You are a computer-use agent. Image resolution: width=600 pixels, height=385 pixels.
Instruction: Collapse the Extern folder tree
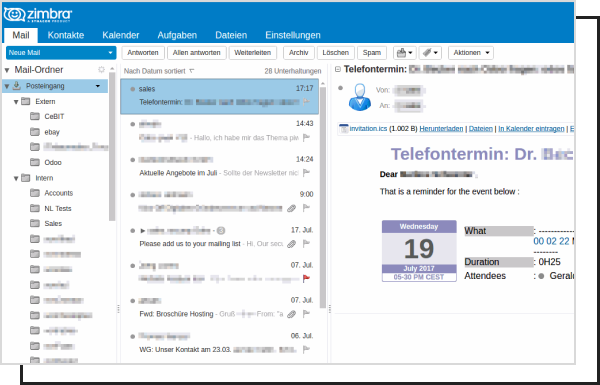click(16, 102)
